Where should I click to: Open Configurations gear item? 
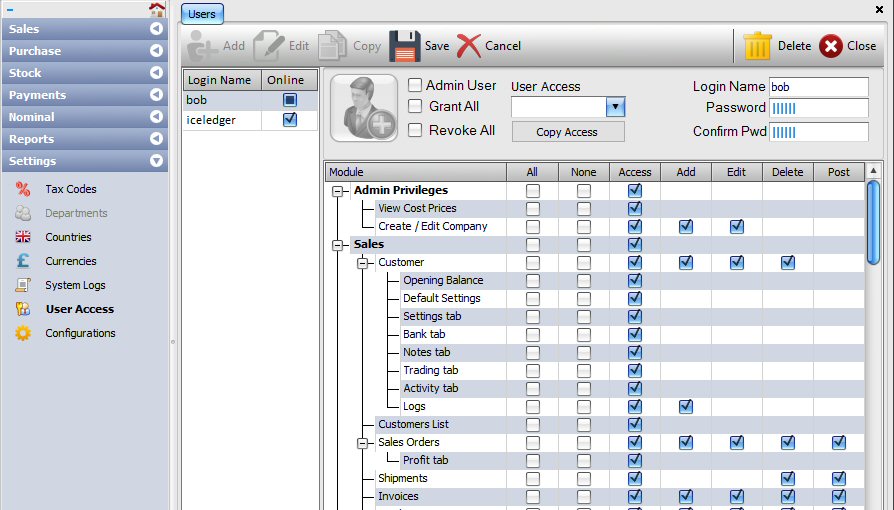(80, 333)
